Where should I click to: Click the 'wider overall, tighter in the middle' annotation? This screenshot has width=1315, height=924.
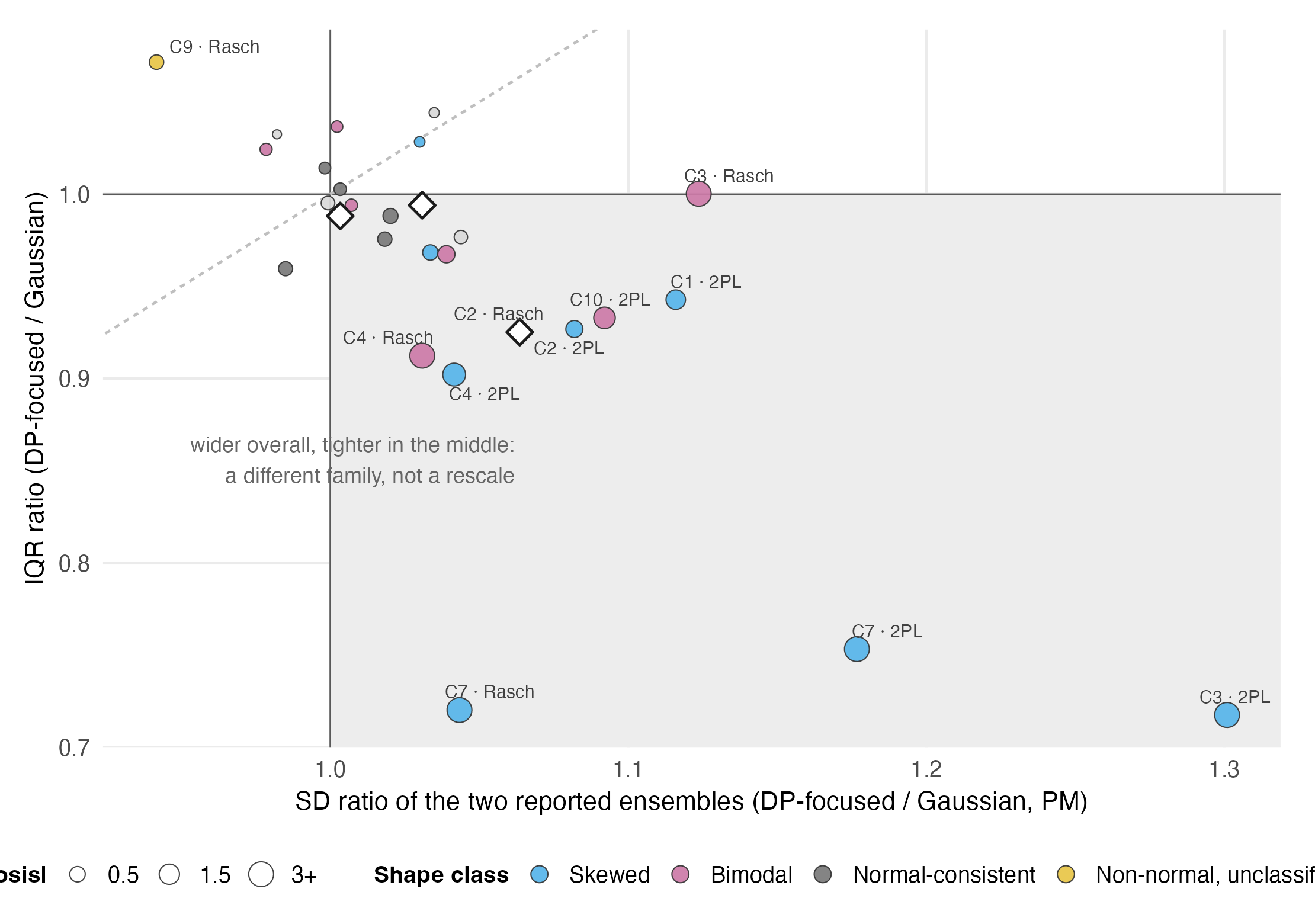[352, 460]
